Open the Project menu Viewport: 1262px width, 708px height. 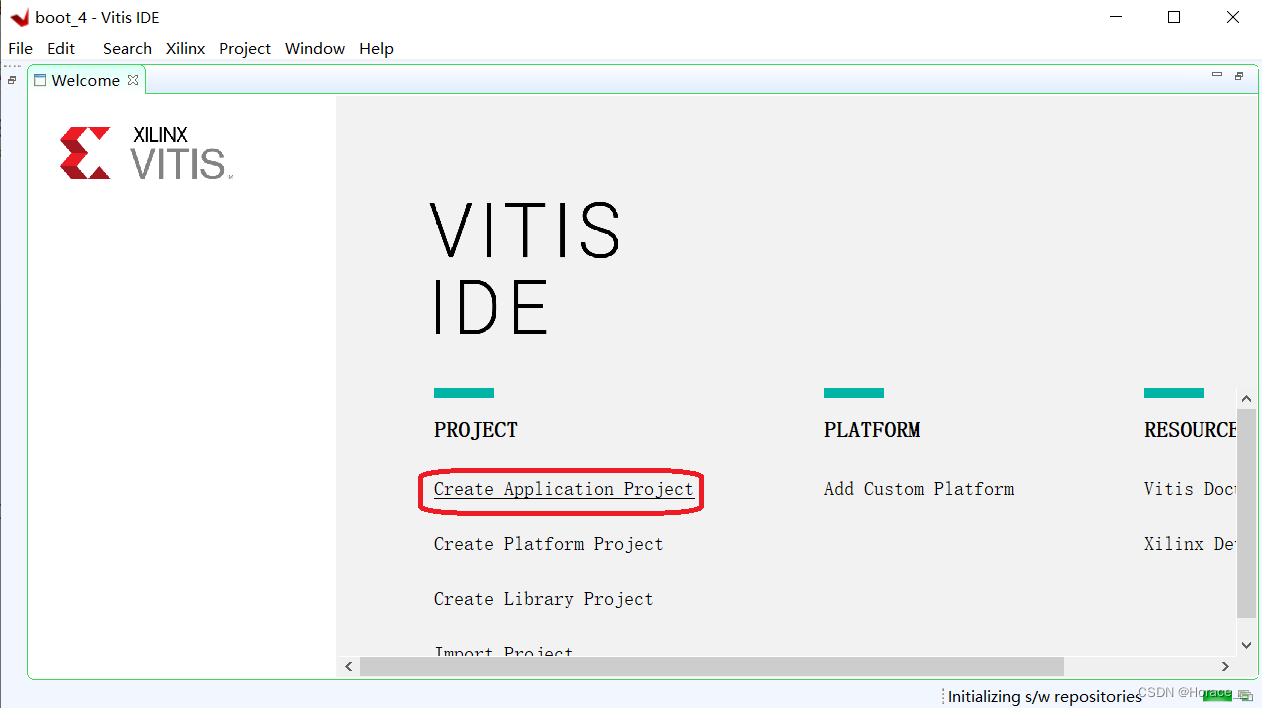tap(244, 48)
